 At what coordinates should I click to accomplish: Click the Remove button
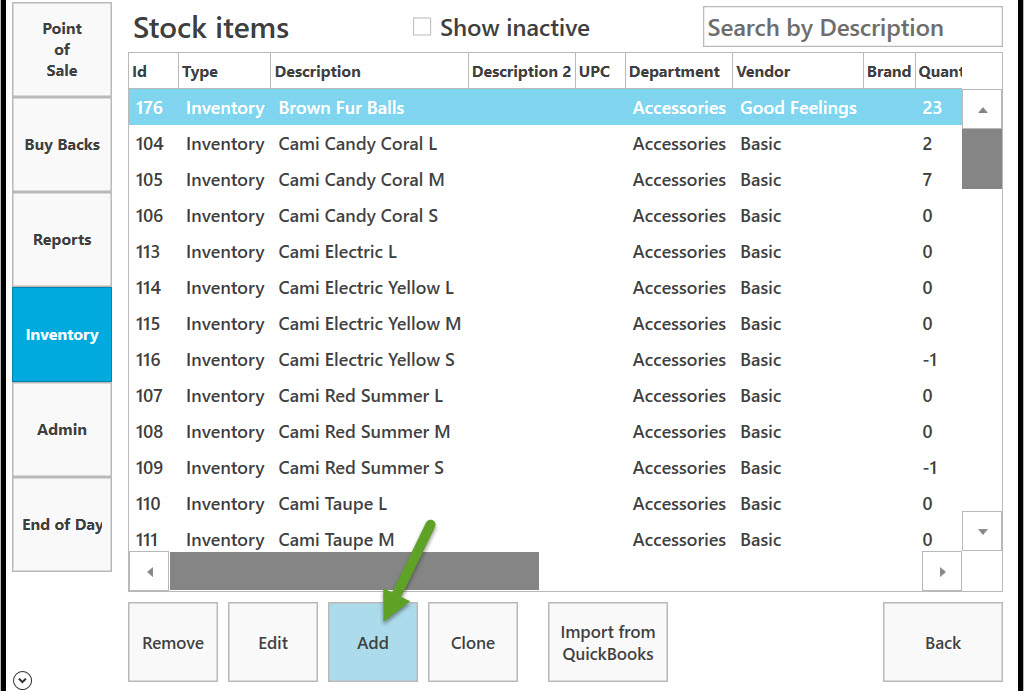pos(173,642)
